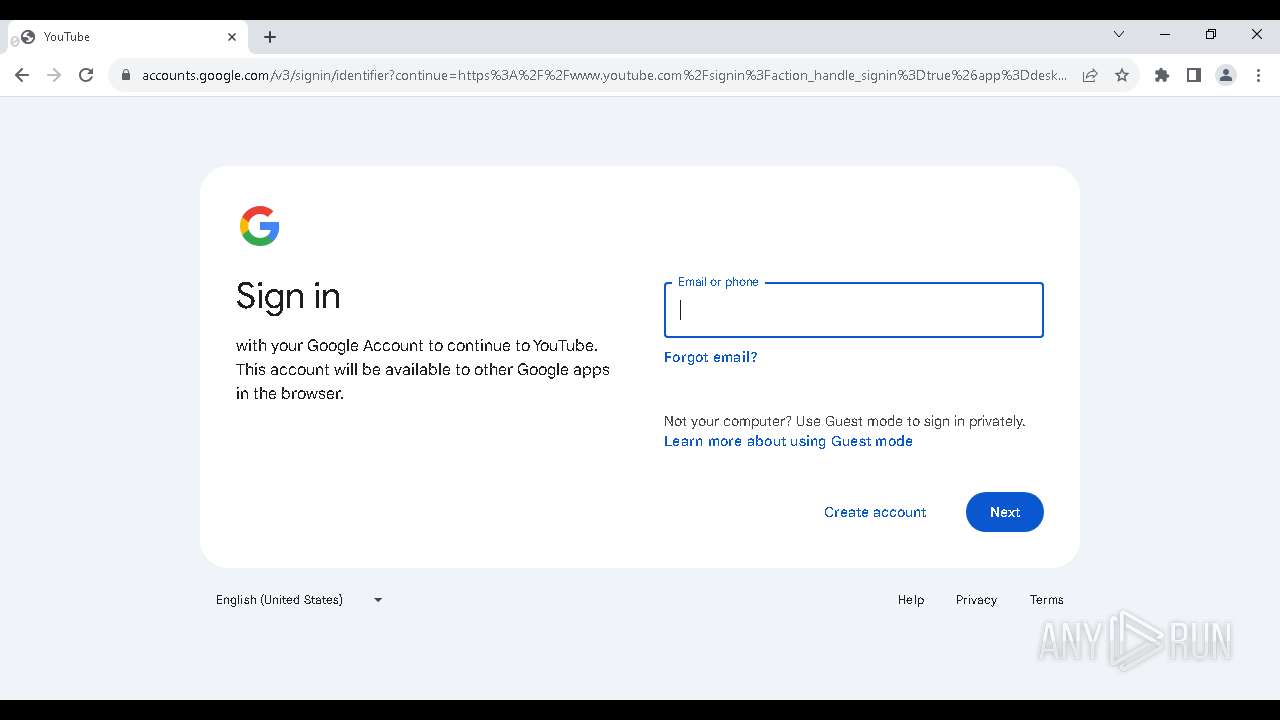Click the Sign in heading
This screenshot has width=1280, height=720.
click(288, 296)
